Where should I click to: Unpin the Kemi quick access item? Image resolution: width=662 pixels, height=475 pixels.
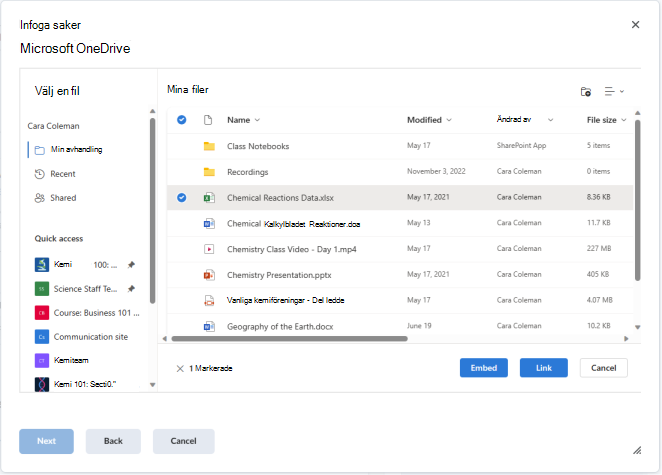click(x=131, y=265)
